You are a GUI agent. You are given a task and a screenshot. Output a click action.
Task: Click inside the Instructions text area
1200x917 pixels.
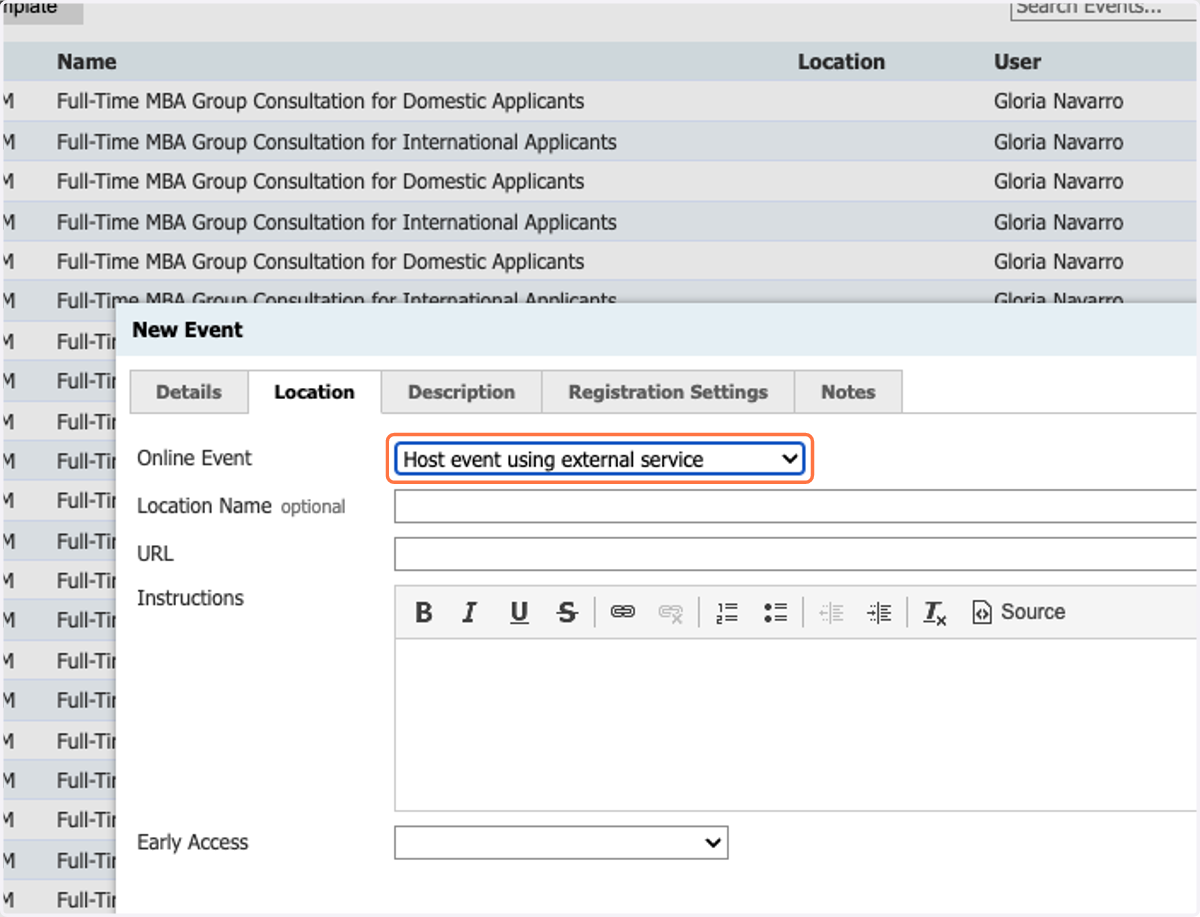click(796, 724)
